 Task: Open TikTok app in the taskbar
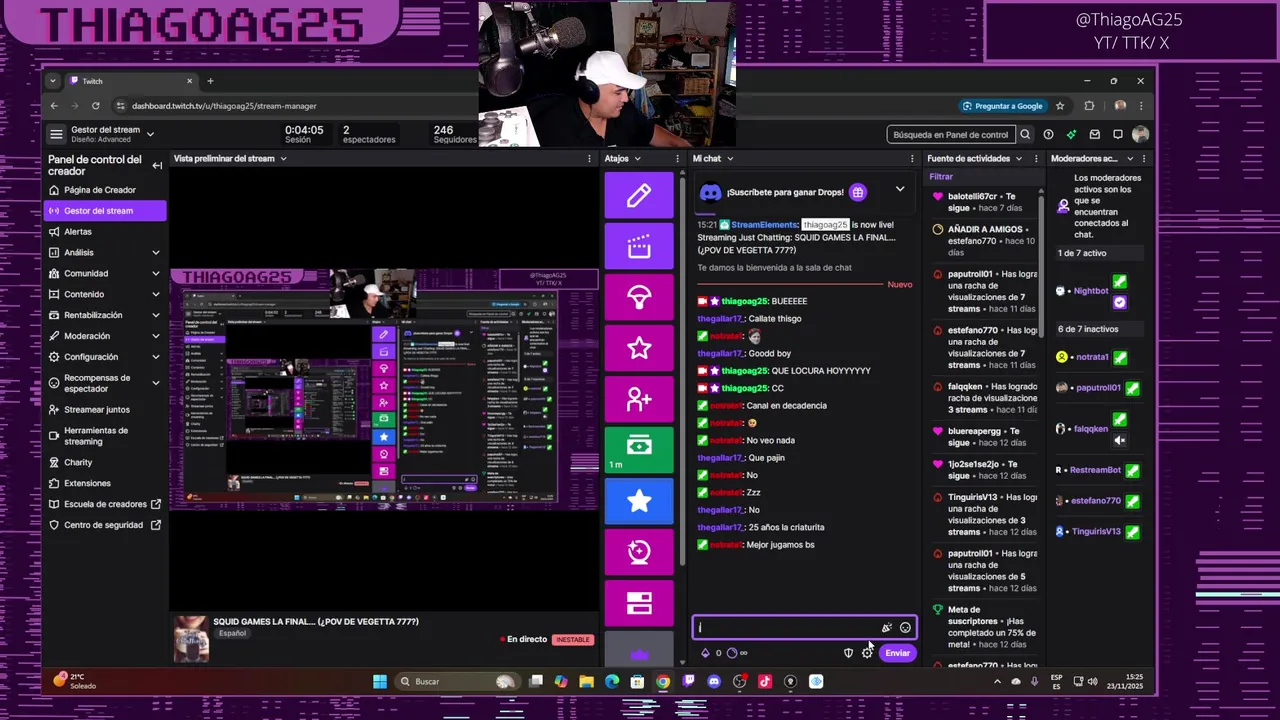(x=765, y=682)
